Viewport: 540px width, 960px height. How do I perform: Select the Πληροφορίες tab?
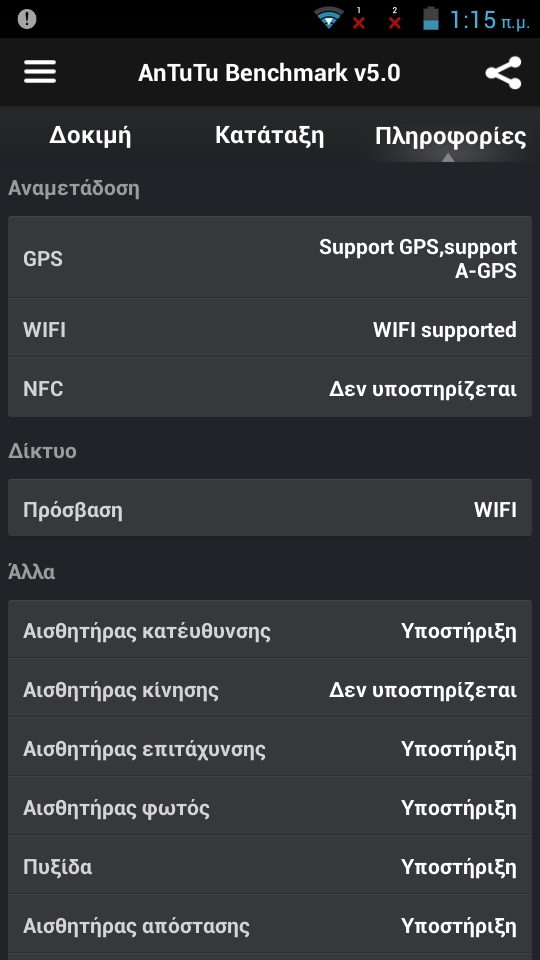pyautogui.click(x=450, y=135)
